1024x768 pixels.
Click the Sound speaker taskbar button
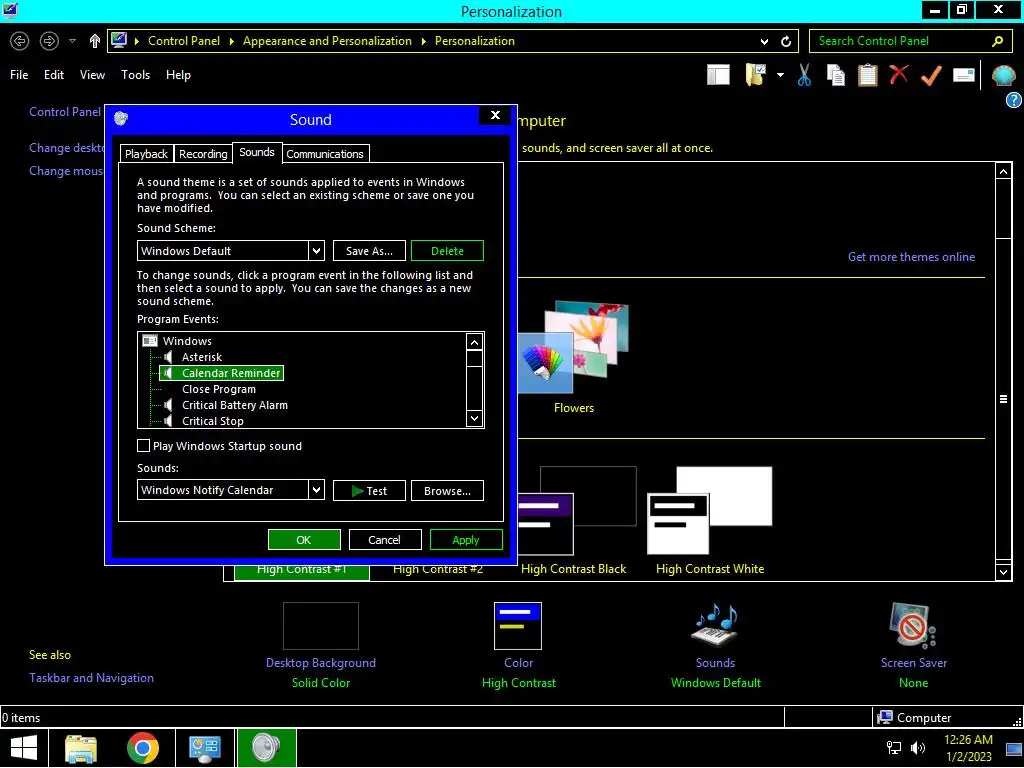266,748
